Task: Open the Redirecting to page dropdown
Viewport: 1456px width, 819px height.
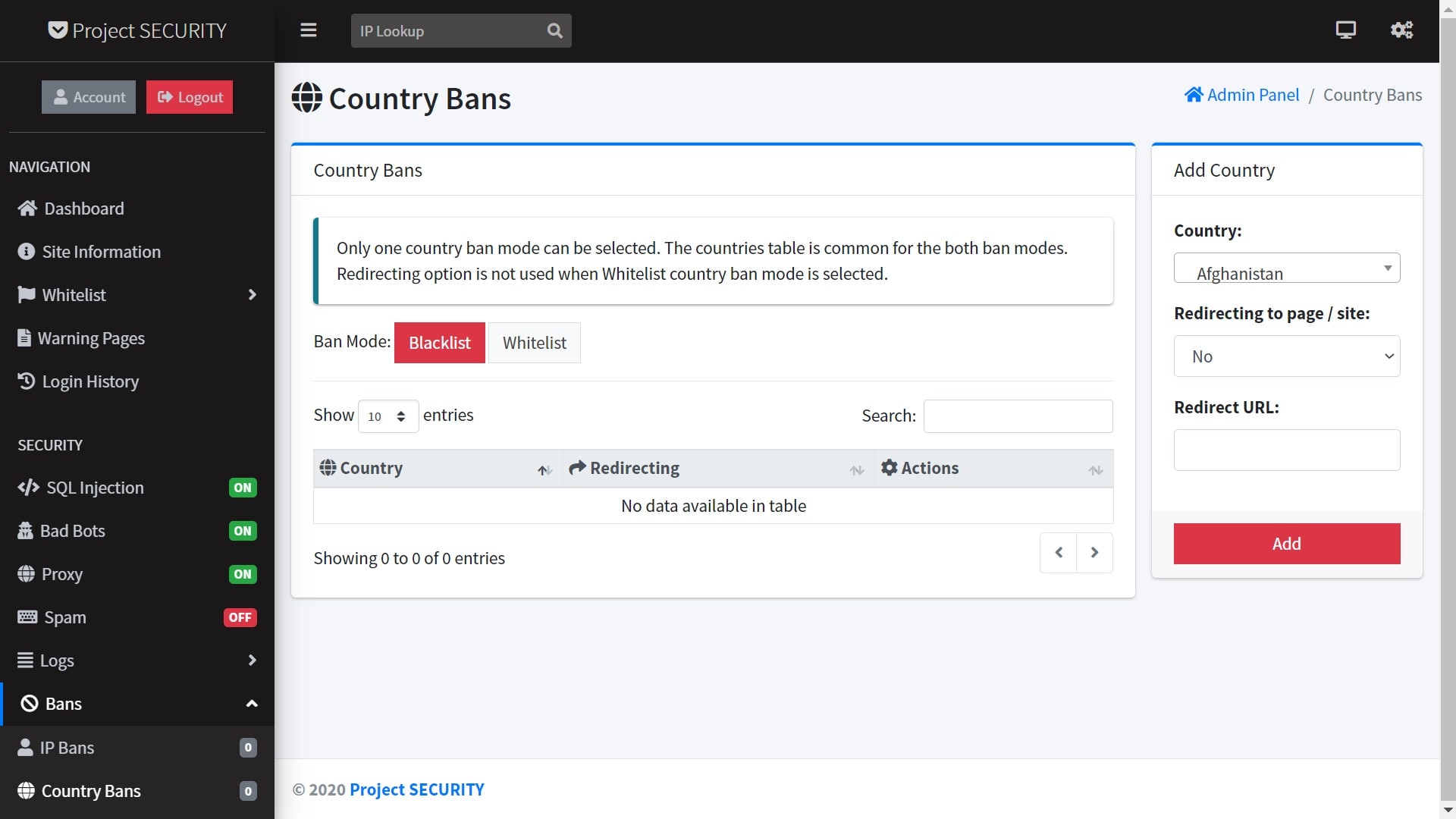Action: [x=1286, y=356]
